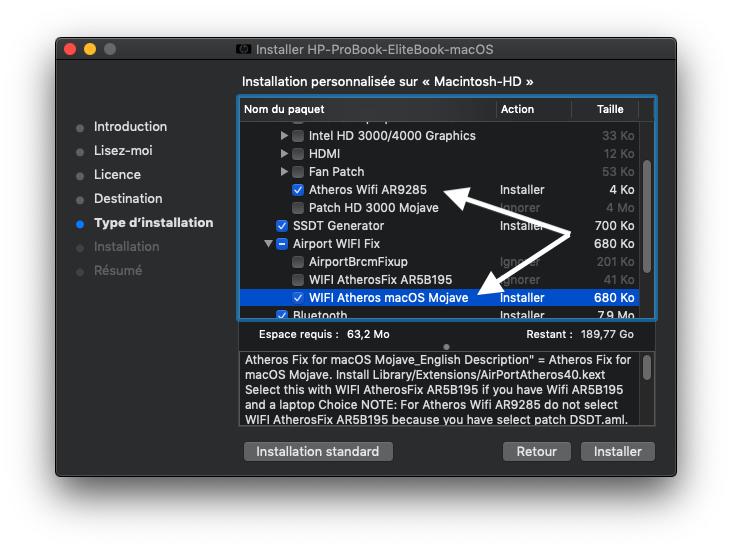Click the Installer button to proceed
Screen dimensions: 732x550
[x=618, y=451]
